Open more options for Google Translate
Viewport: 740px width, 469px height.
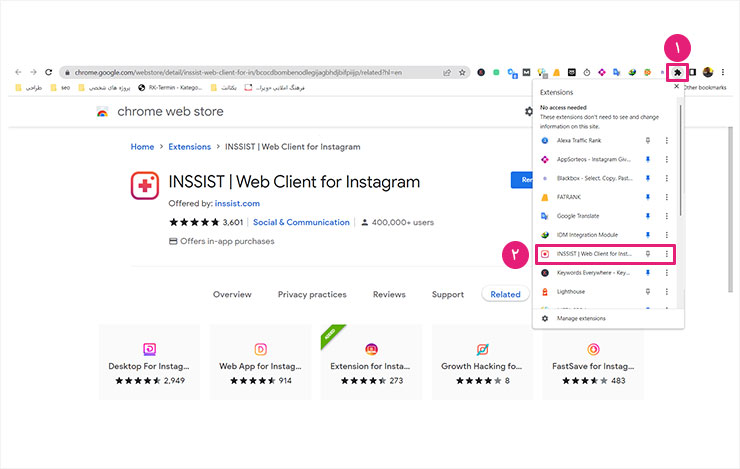coord(666,216)
